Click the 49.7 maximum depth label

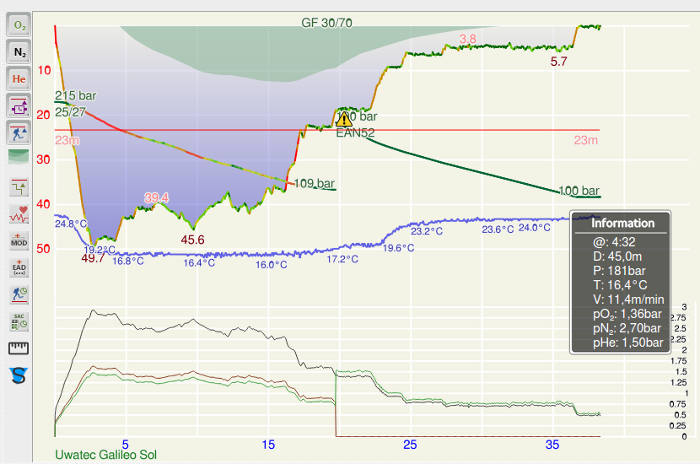coord(93,258)
